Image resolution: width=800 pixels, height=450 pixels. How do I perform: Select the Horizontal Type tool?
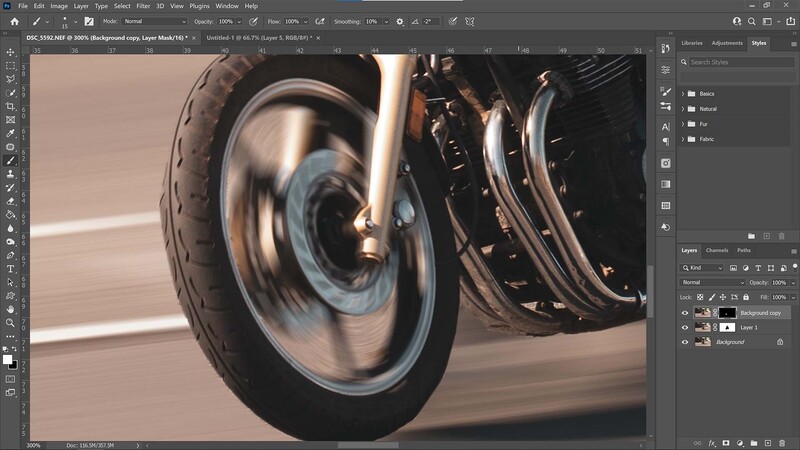tap(10, 268)
